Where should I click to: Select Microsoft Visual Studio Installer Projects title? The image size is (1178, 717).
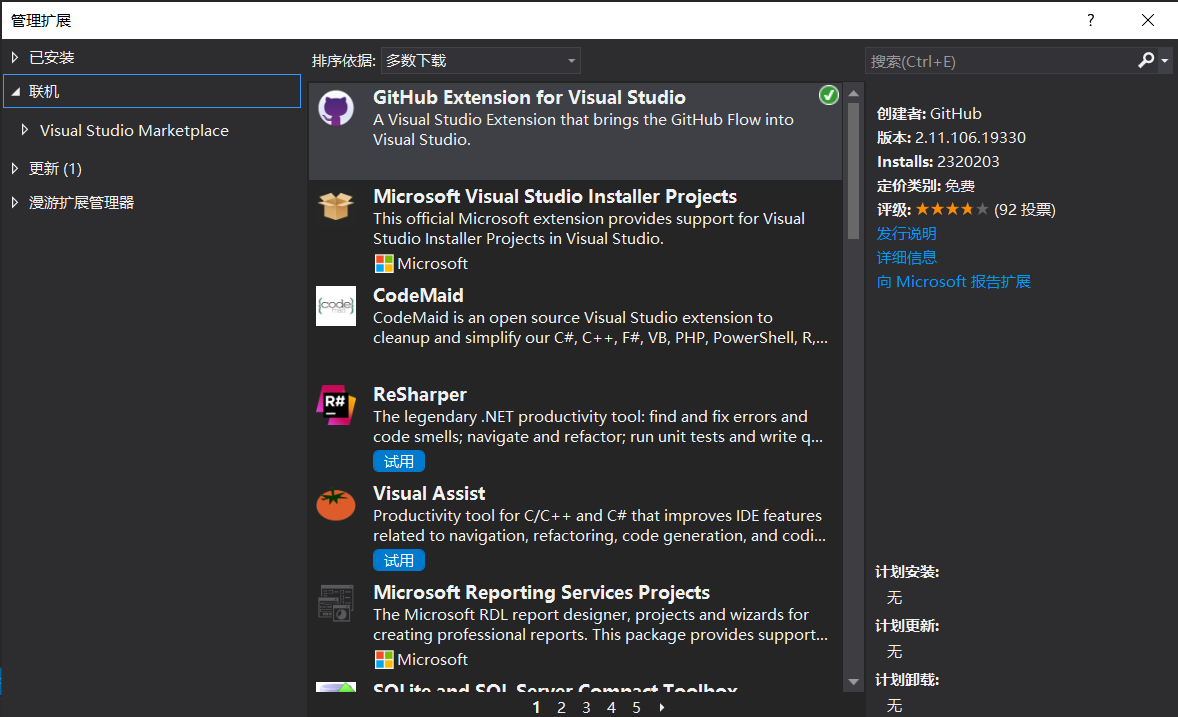[555, 197]
